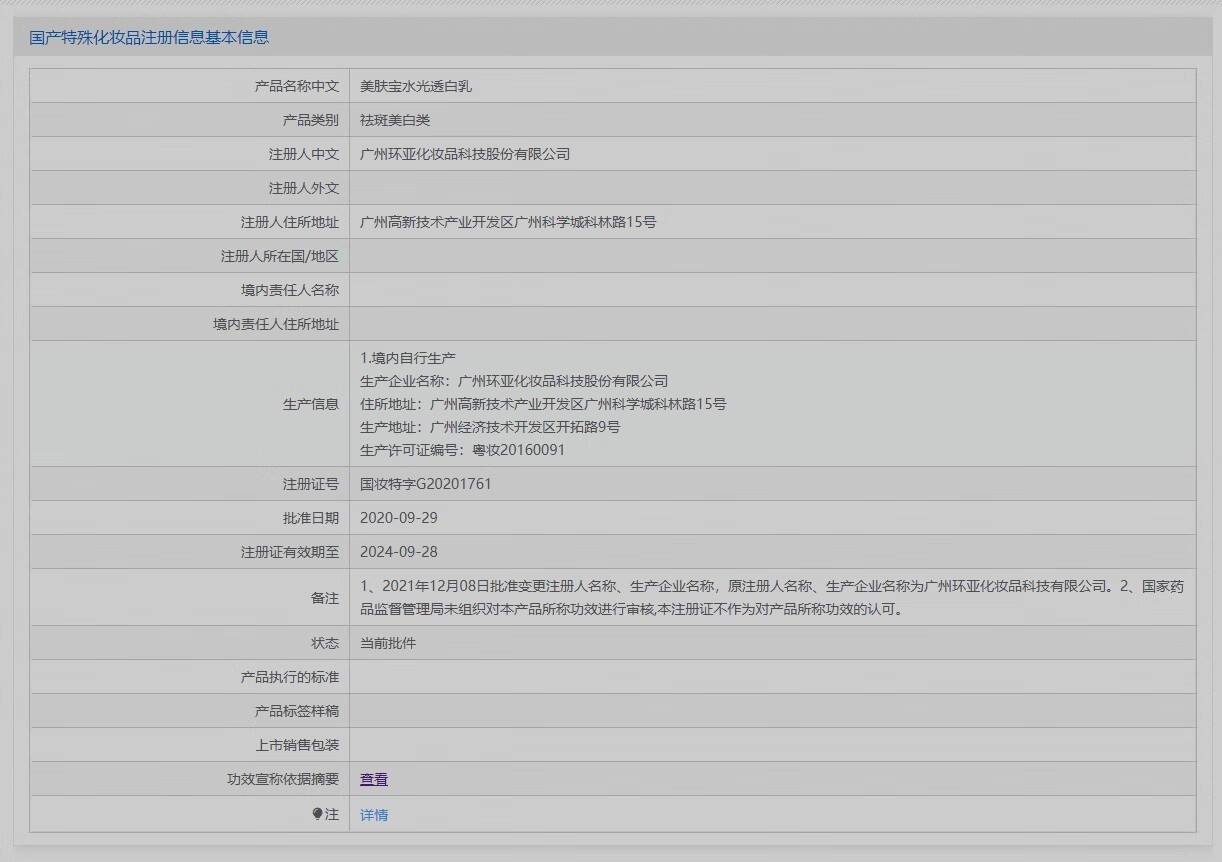
Task: Click the label 备注
Action: click(325, 598)
